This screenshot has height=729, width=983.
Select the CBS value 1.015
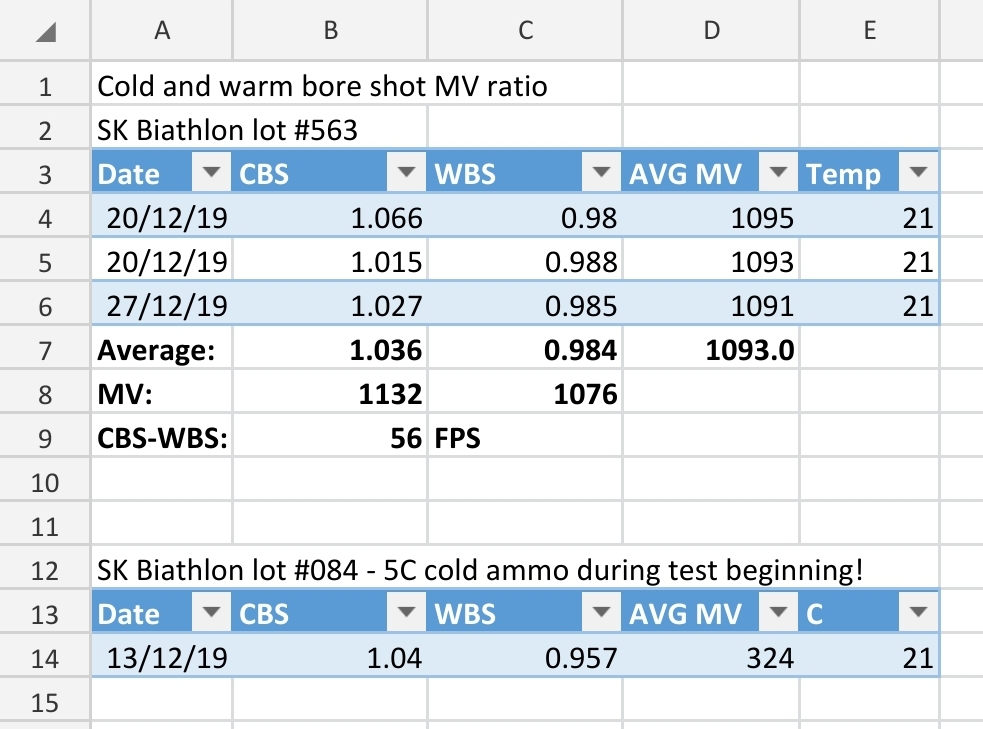(330, 261)
